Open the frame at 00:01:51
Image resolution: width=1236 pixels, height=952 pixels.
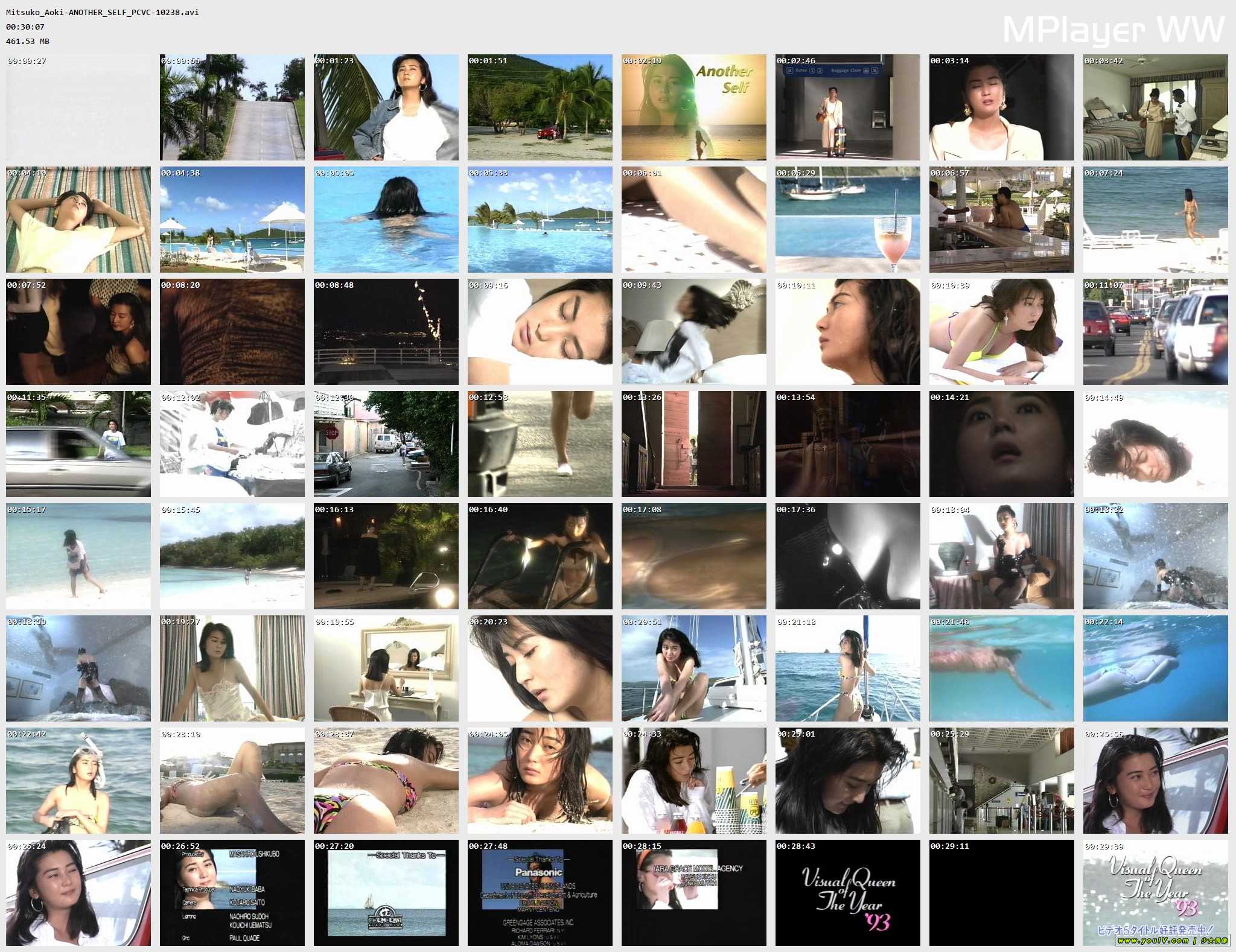tap(540, 107)
